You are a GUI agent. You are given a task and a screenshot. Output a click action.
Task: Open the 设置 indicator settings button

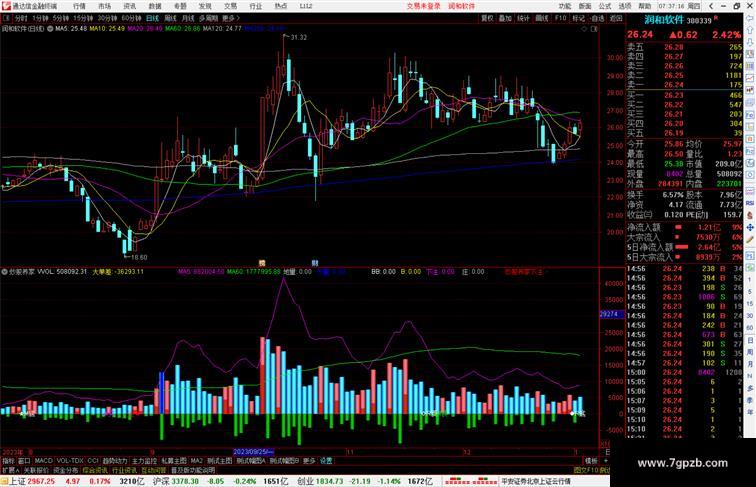point(326,461)
